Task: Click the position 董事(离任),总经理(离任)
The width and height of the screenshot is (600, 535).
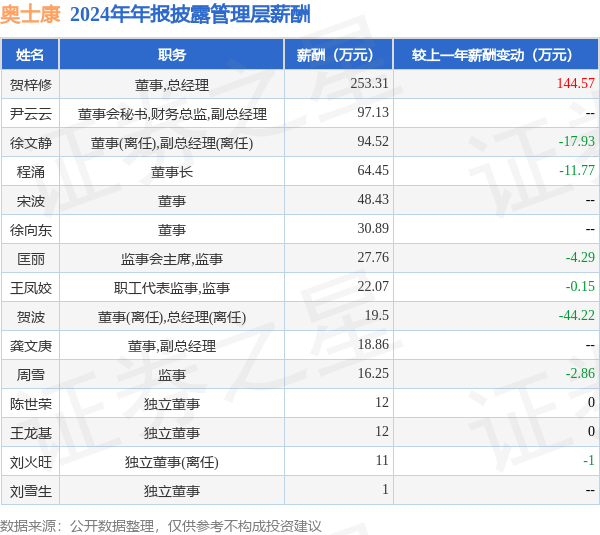Action: [172, 317]
